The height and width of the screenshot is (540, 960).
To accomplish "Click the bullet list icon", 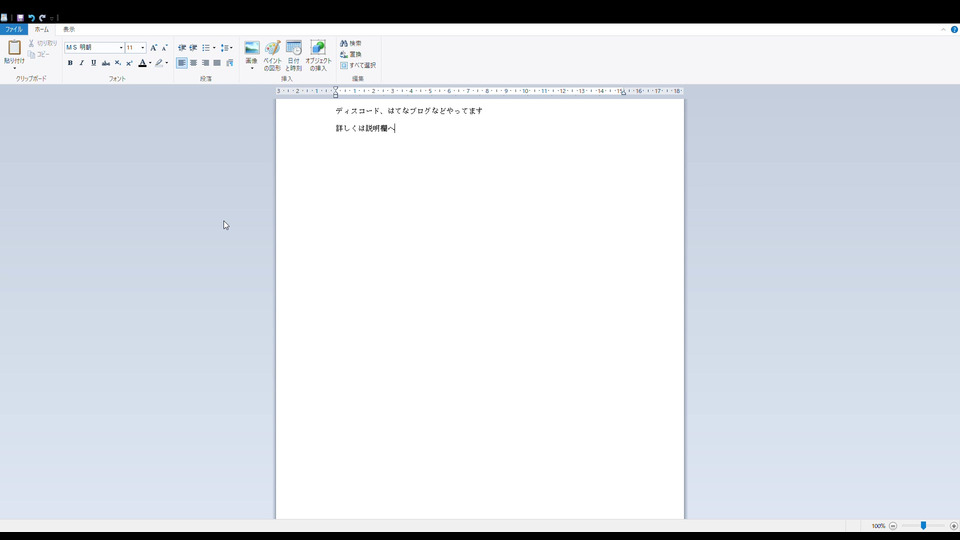I will [x=206, y=48].
